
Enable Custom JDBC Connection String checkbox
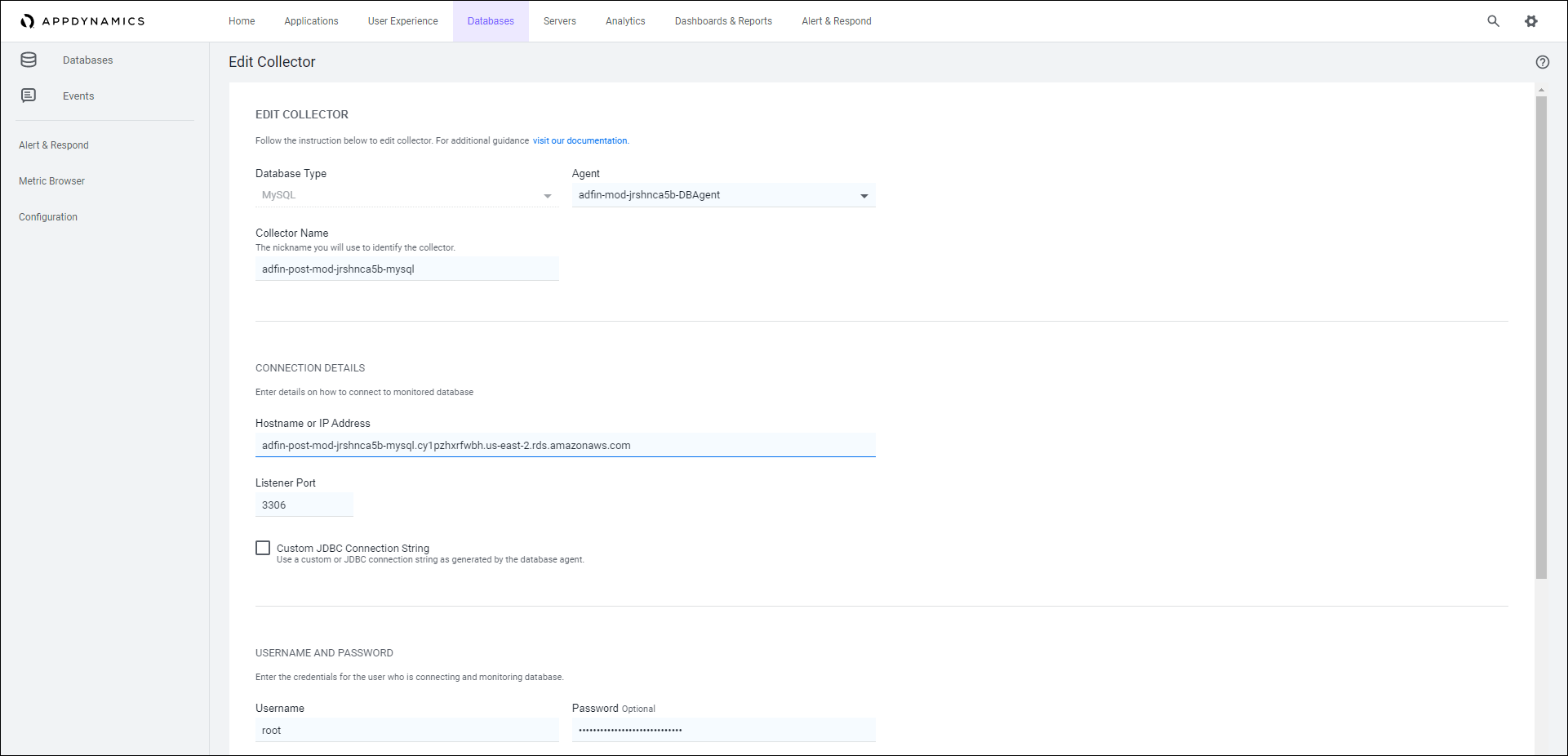263,548
